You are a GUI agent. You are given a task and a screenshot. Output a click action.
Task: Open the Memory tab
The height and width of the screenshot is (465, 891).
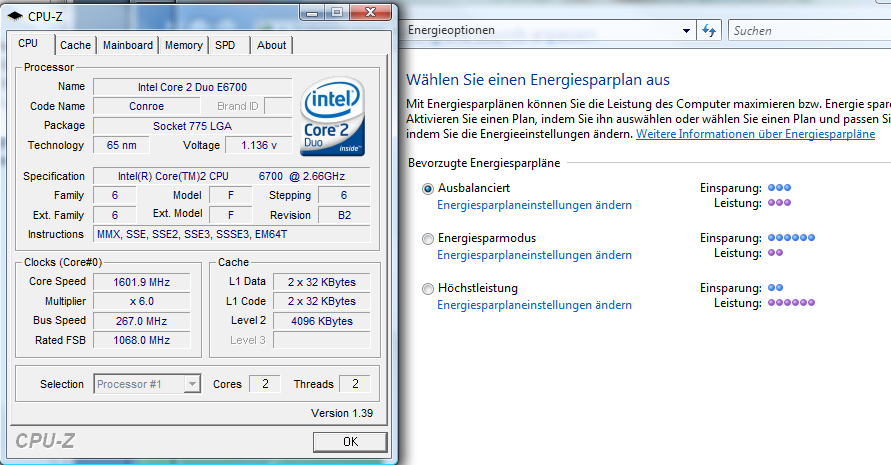[184, 45]
